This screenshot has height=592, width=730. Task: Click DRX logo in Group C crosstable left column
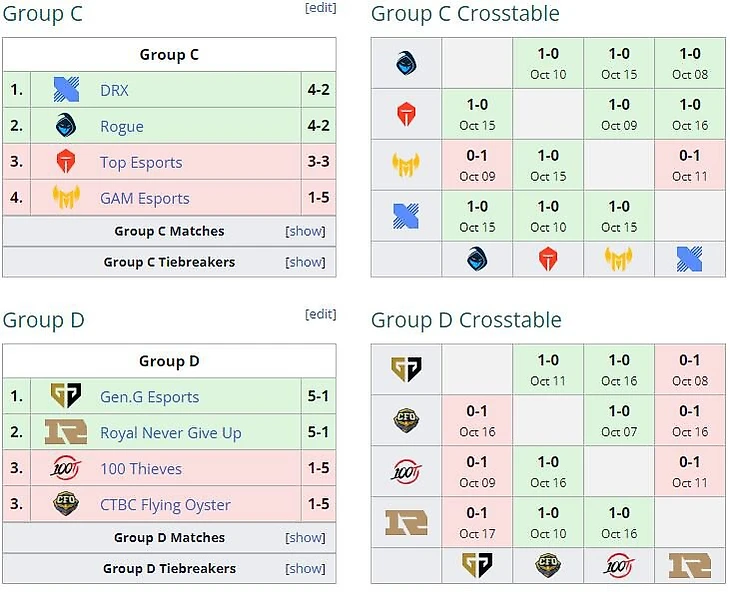coord(406,216)
